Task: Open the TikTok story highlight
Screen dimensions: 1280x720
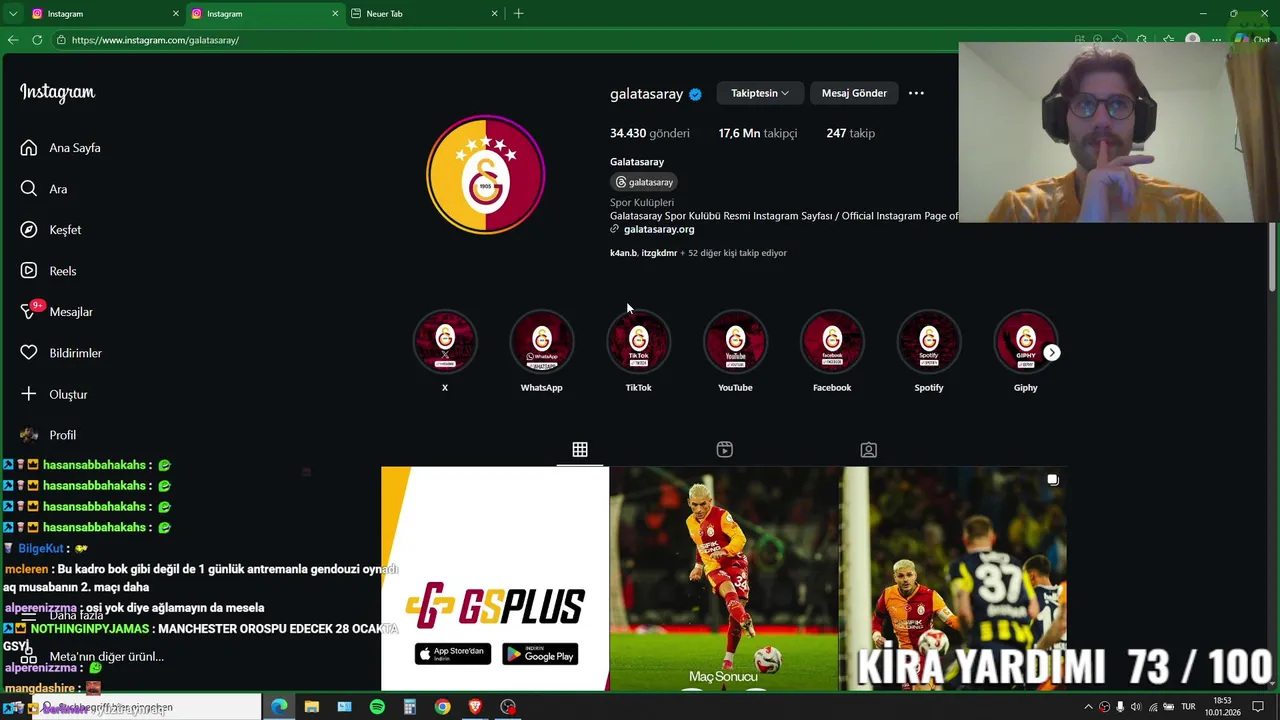Action: 638,343
